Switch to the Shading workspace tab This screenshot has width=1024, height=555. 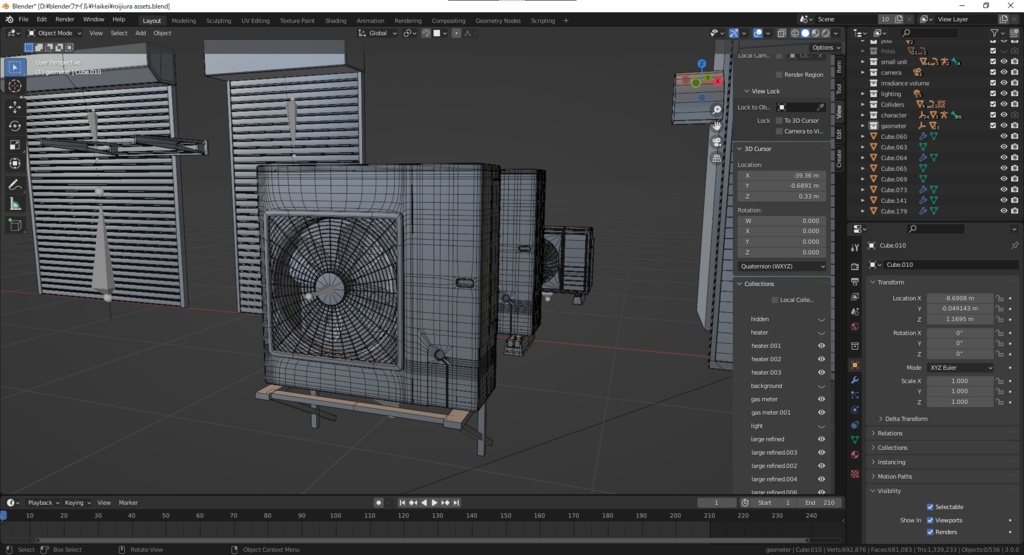click(x=336, y=21)
